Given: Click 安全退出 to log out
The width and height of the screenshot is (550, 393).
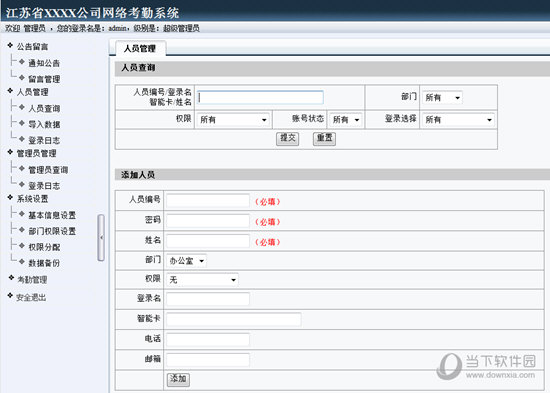Looking at the screenshot, I should (x=31, y=298).
